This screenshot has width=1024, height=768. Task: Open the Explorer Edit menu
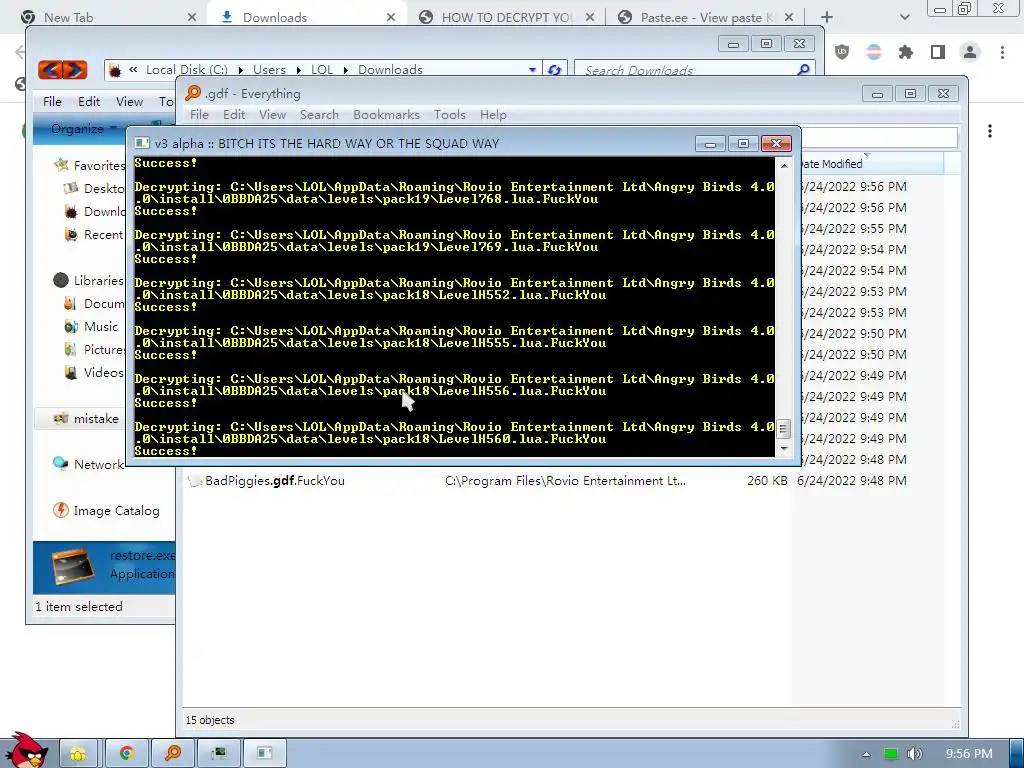(x=89, y=101)
